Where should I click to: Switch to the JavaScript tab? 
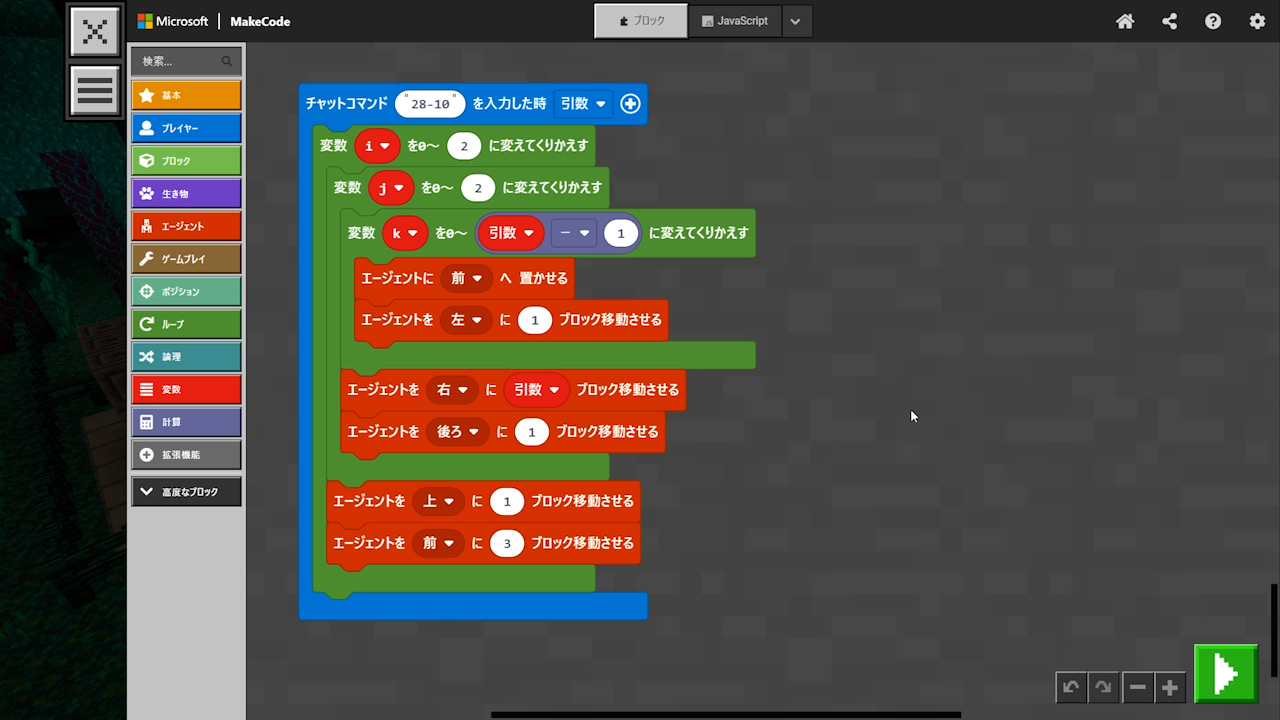point(735,21)
